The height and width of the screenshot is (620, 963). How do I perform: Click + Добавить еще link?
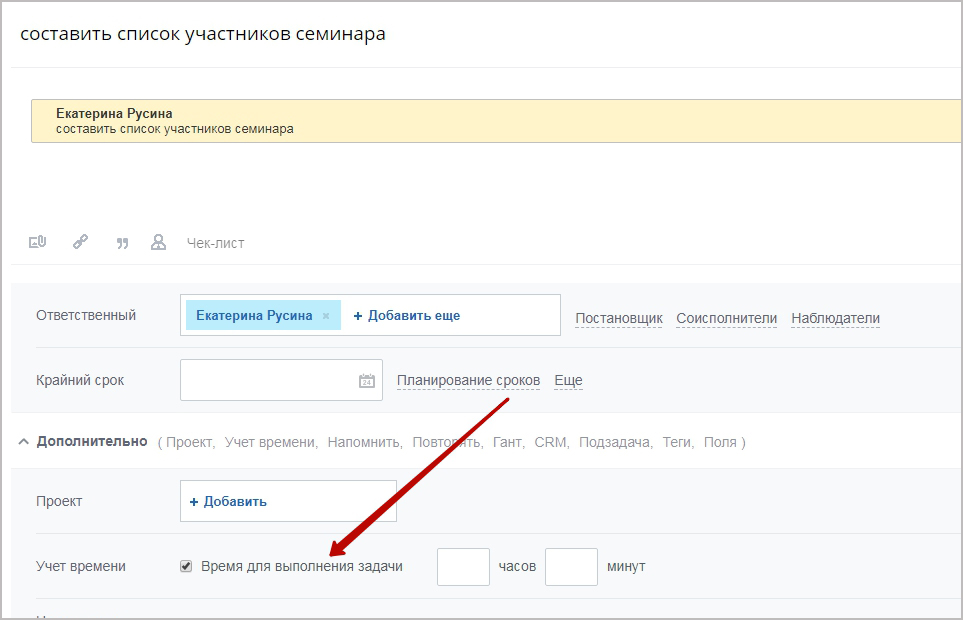(407, 316)
